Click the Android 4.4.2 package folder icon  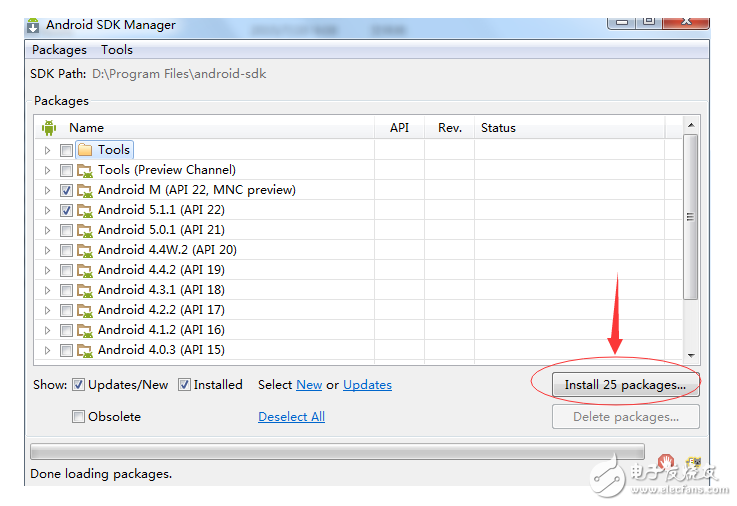[85, 270]
